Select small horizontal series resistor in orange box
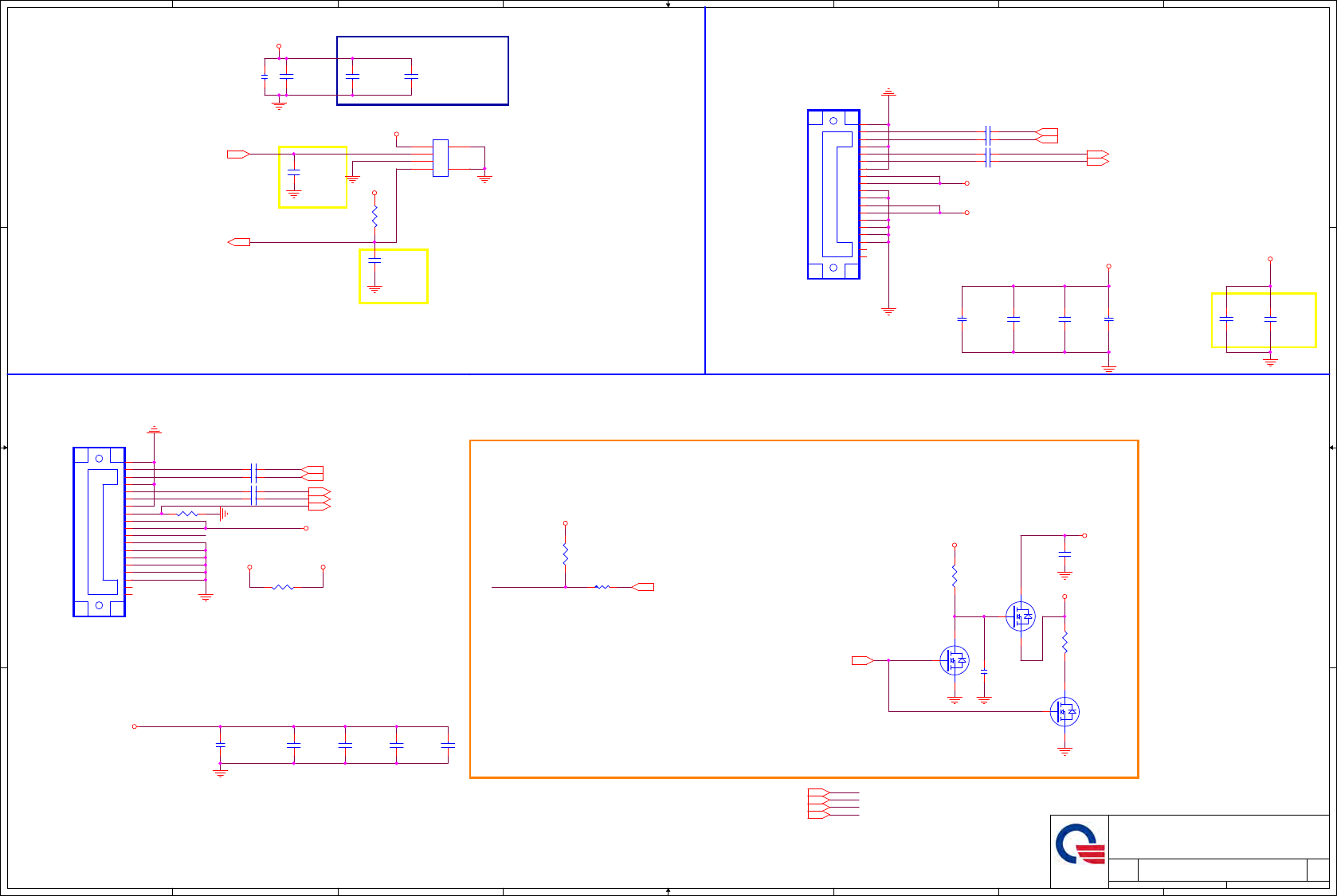Viewport: 1337px width, 896px height. [x=602, y=587]
